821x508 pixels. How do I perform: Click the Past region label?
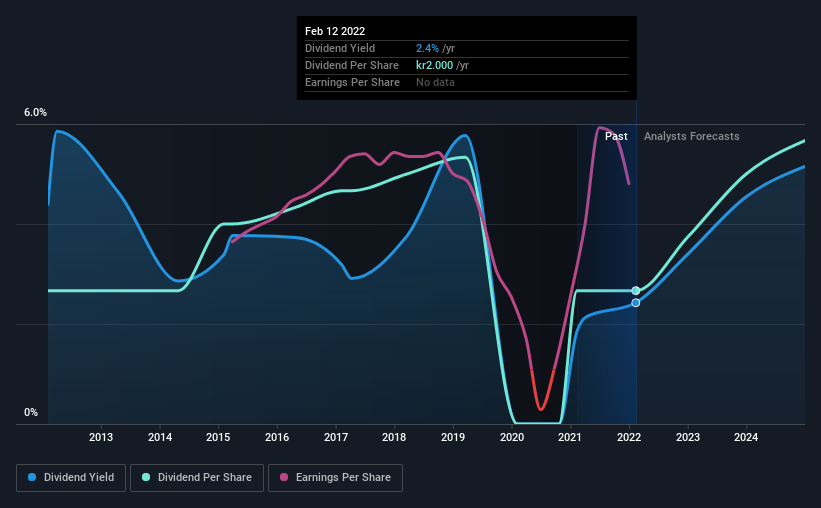[616, 136]
